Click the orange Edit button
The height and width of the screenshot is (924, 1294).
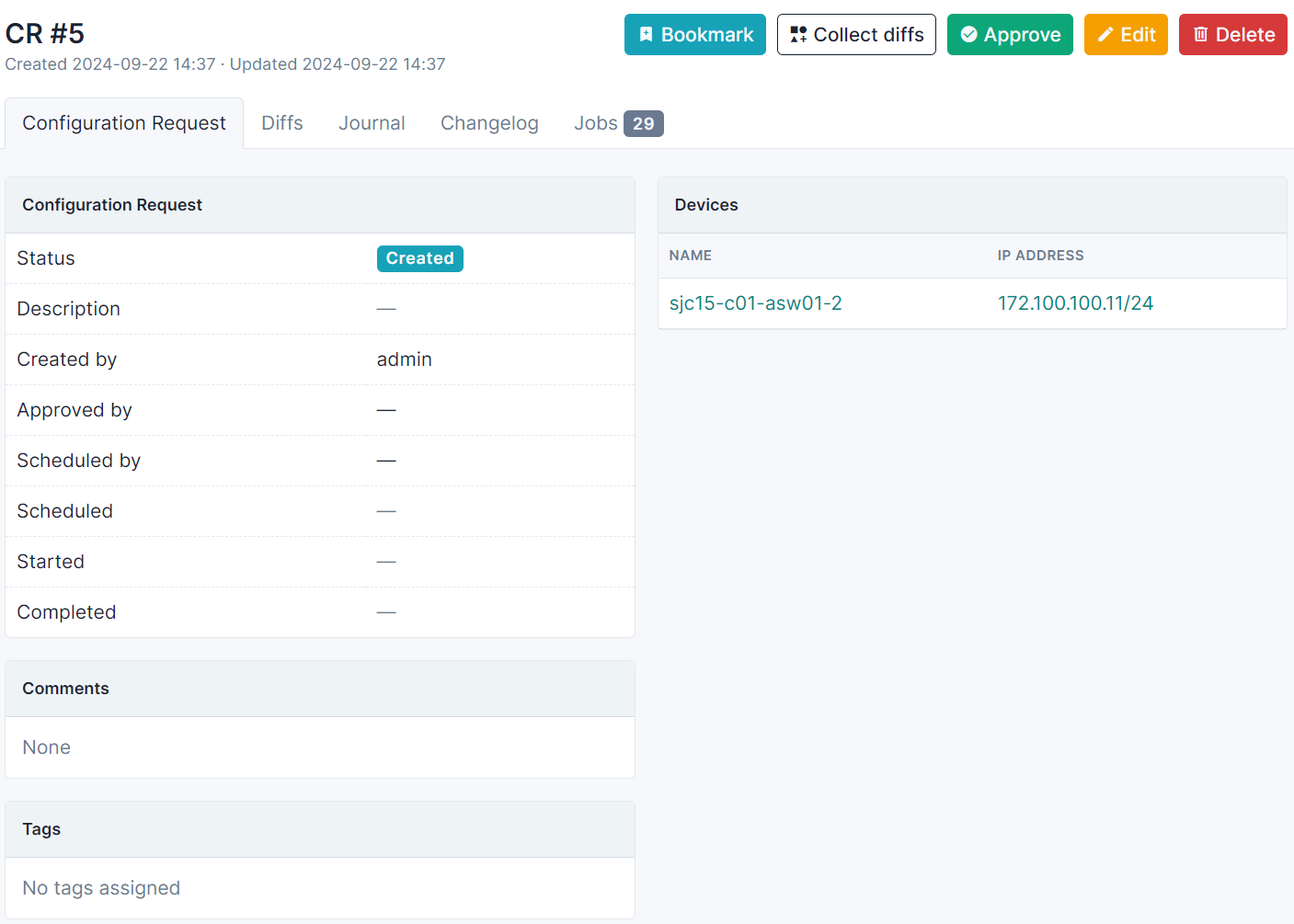(1126, 35)
